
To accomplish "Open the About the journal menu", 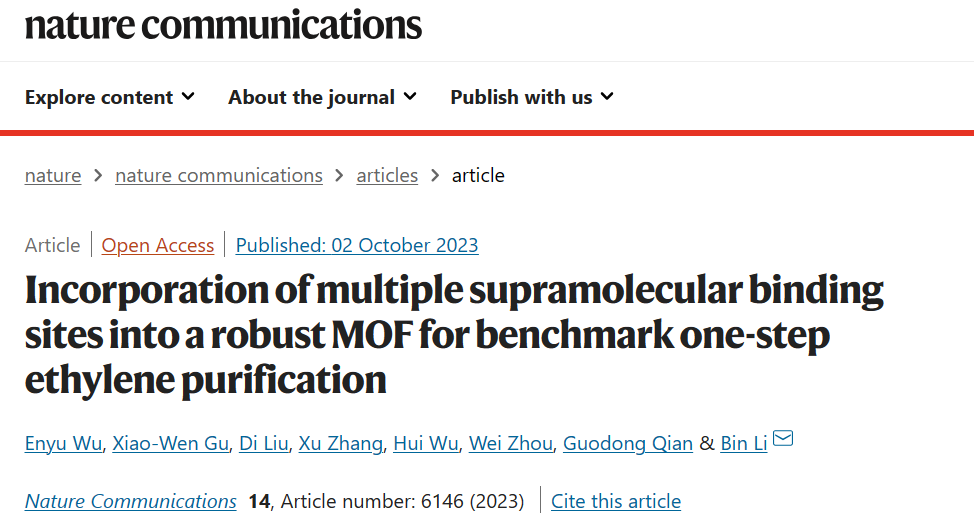I will [322, 97].
